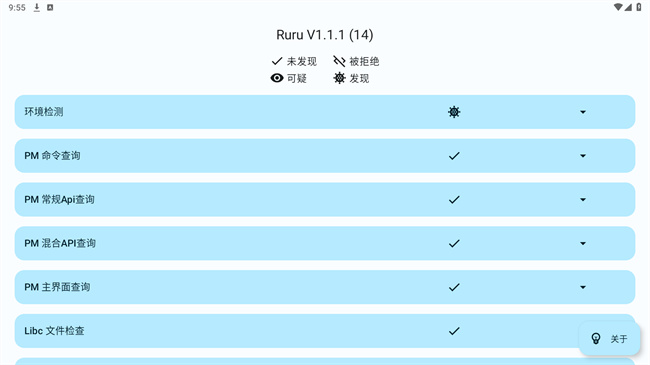Click the checkmark in PM 主界面查询 row
The height and width of the screenshot is (365, 650).
tap(454, 287)
